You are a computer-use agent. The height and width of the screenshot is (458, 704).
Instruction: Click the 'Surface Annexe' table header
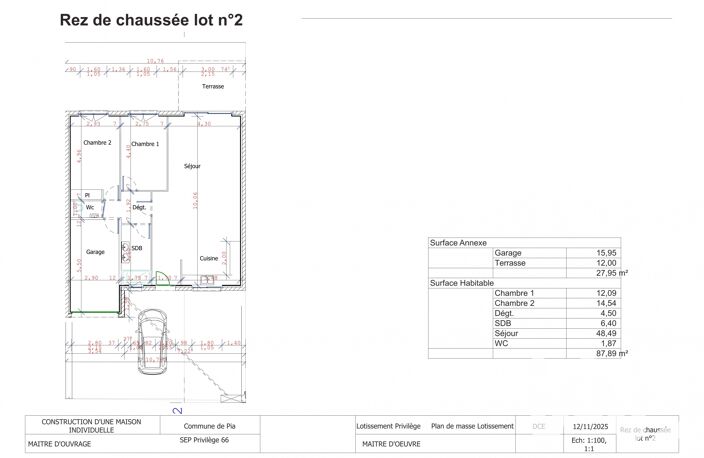click(458, 243)
